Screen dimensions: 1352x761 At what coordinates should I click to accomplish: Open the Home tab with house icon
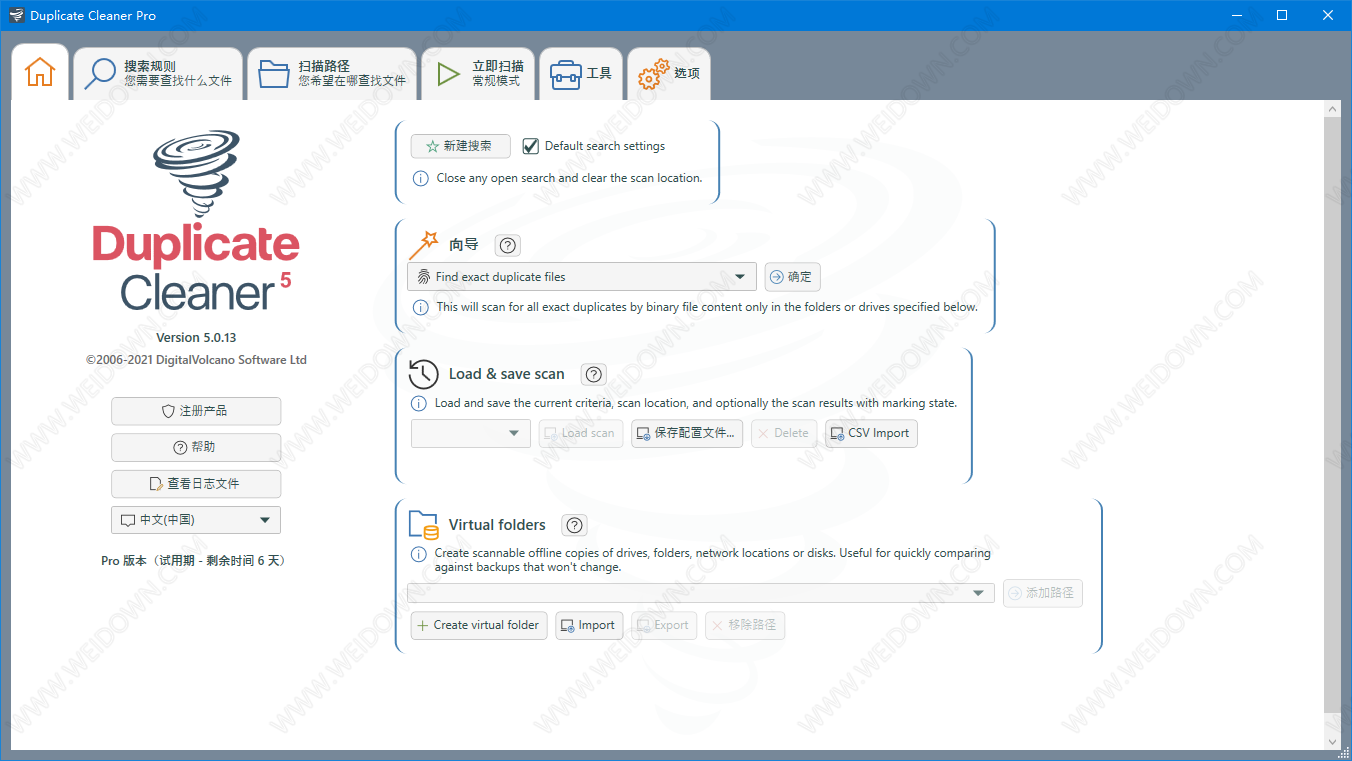[40, 73]
